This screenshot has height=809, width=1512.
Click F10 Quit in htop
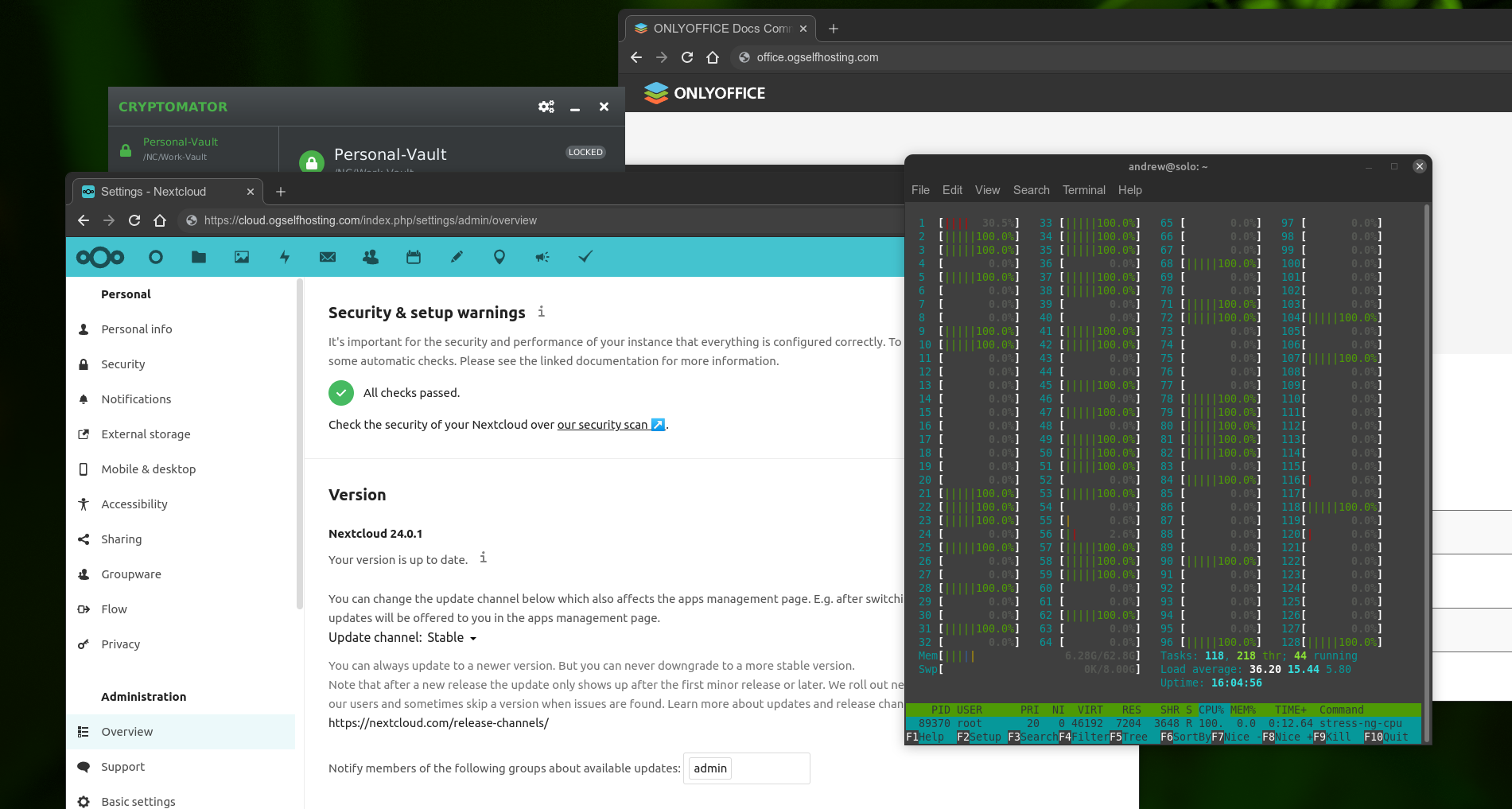1386,737
